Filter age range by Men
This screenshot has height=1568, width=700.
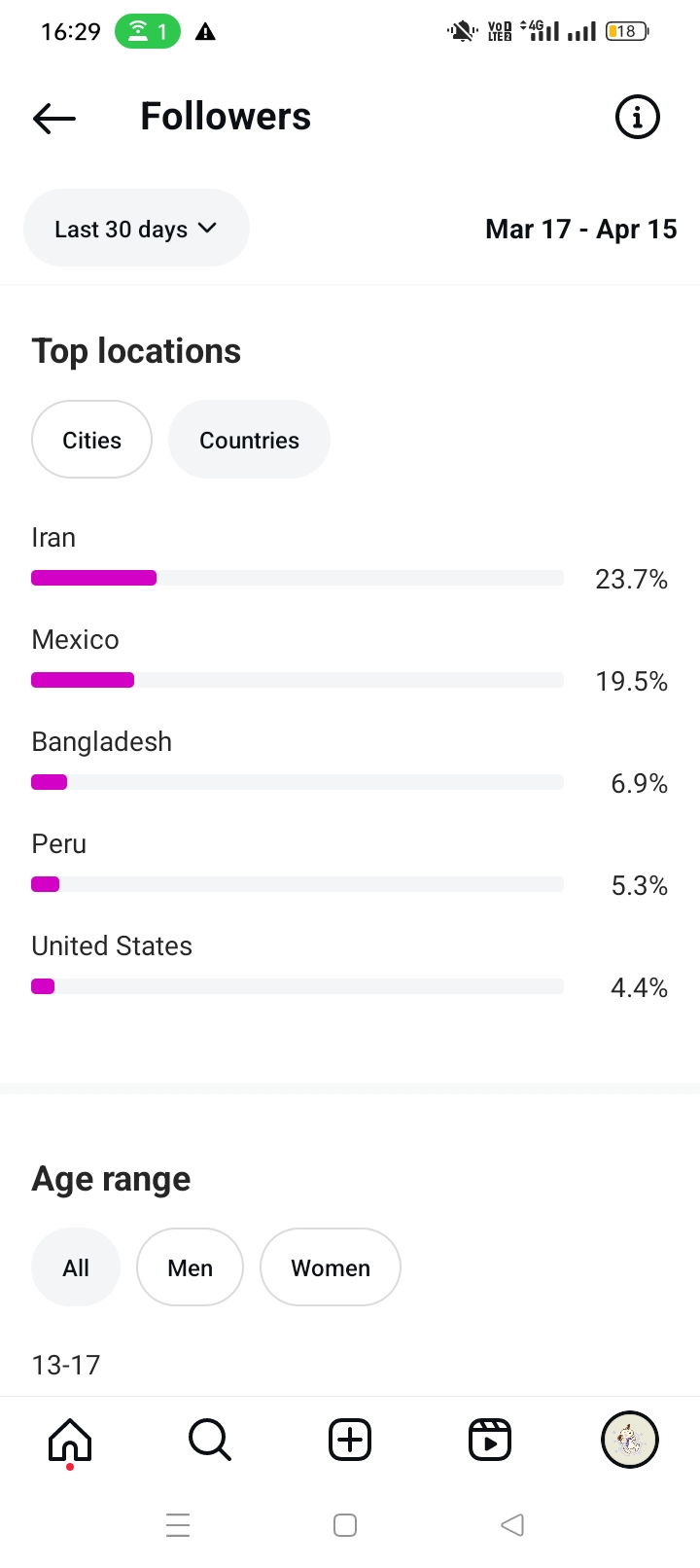pos(190,1267)
